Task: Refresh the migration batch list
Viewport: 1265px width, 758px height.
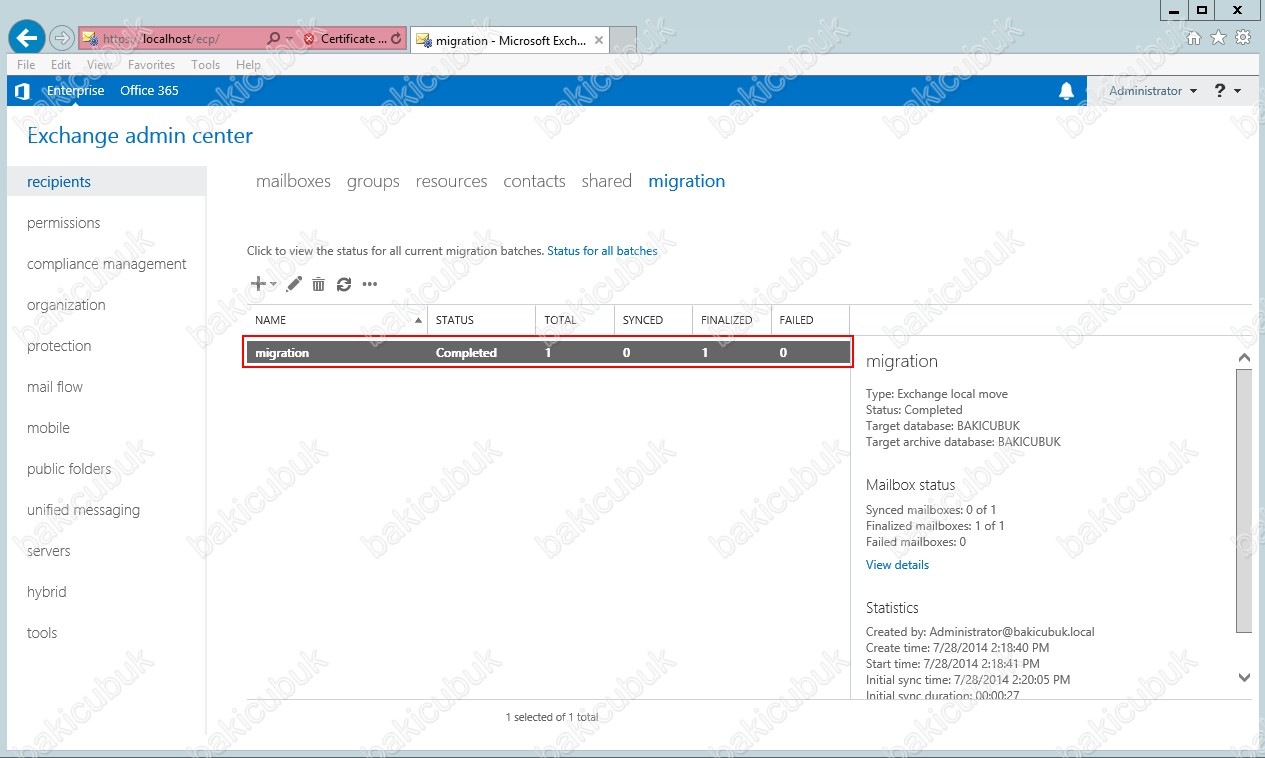Action: 344,284
